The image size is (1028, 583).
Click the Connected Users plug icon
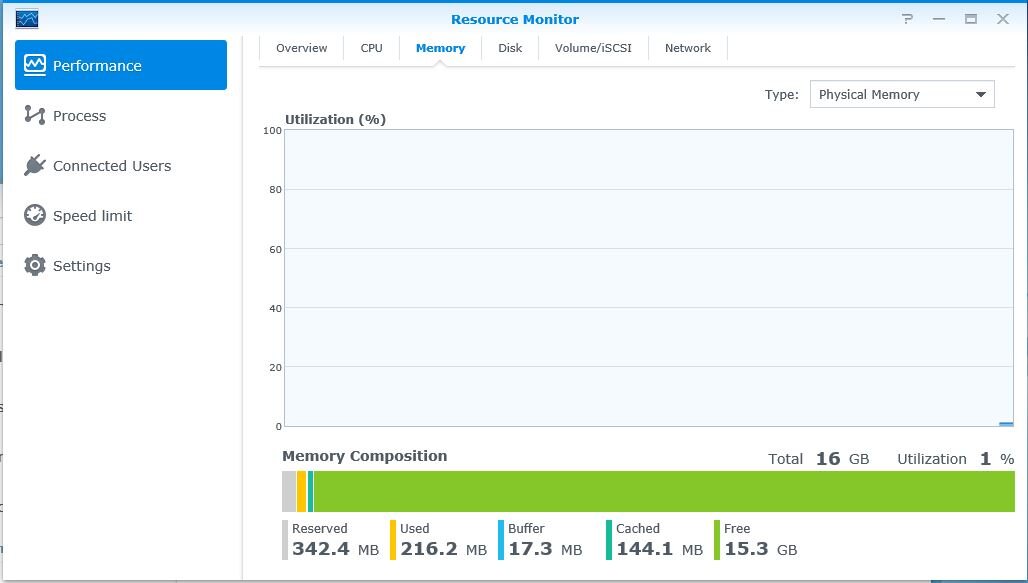point(35,166)
